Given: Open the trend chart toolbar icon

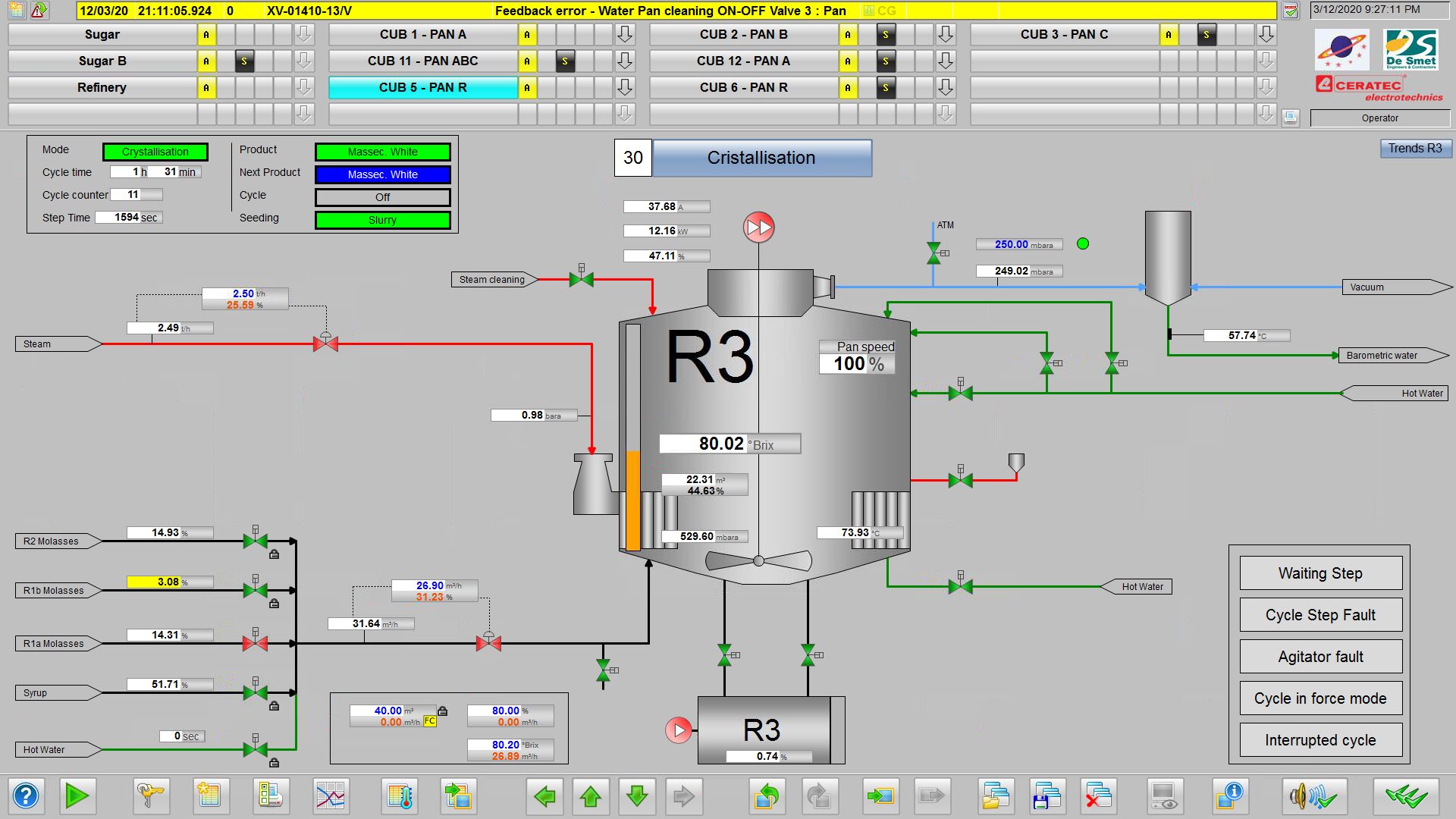Looking at the screenshot, I should point(331,796).
